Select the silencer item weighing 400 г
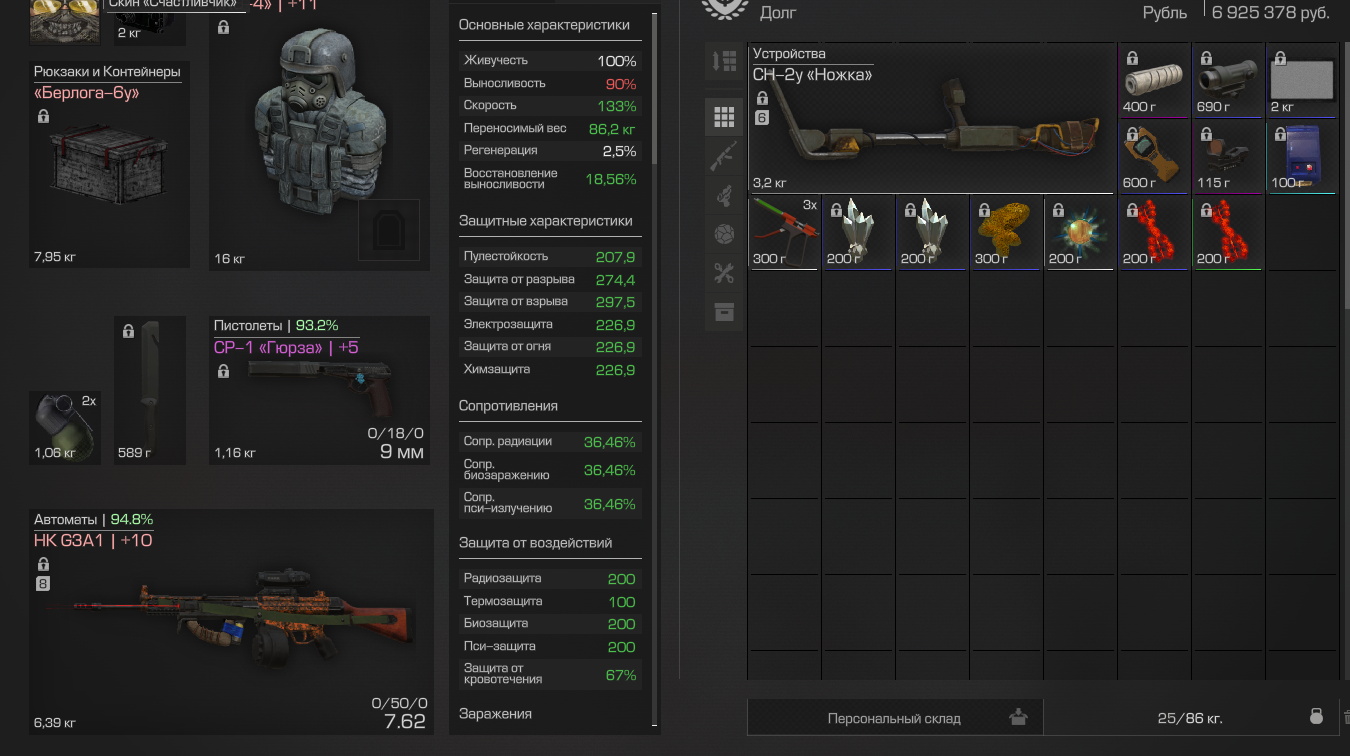 point(1154,81)
